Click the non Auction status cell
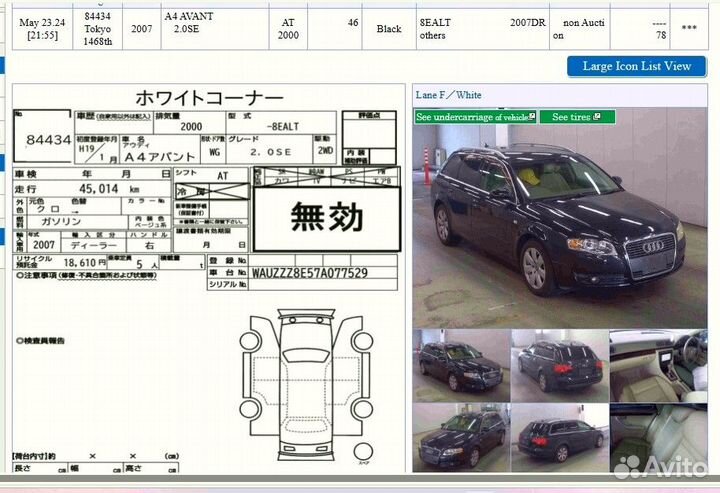This screenshot has height=493, width=720. tap(579, 28)
